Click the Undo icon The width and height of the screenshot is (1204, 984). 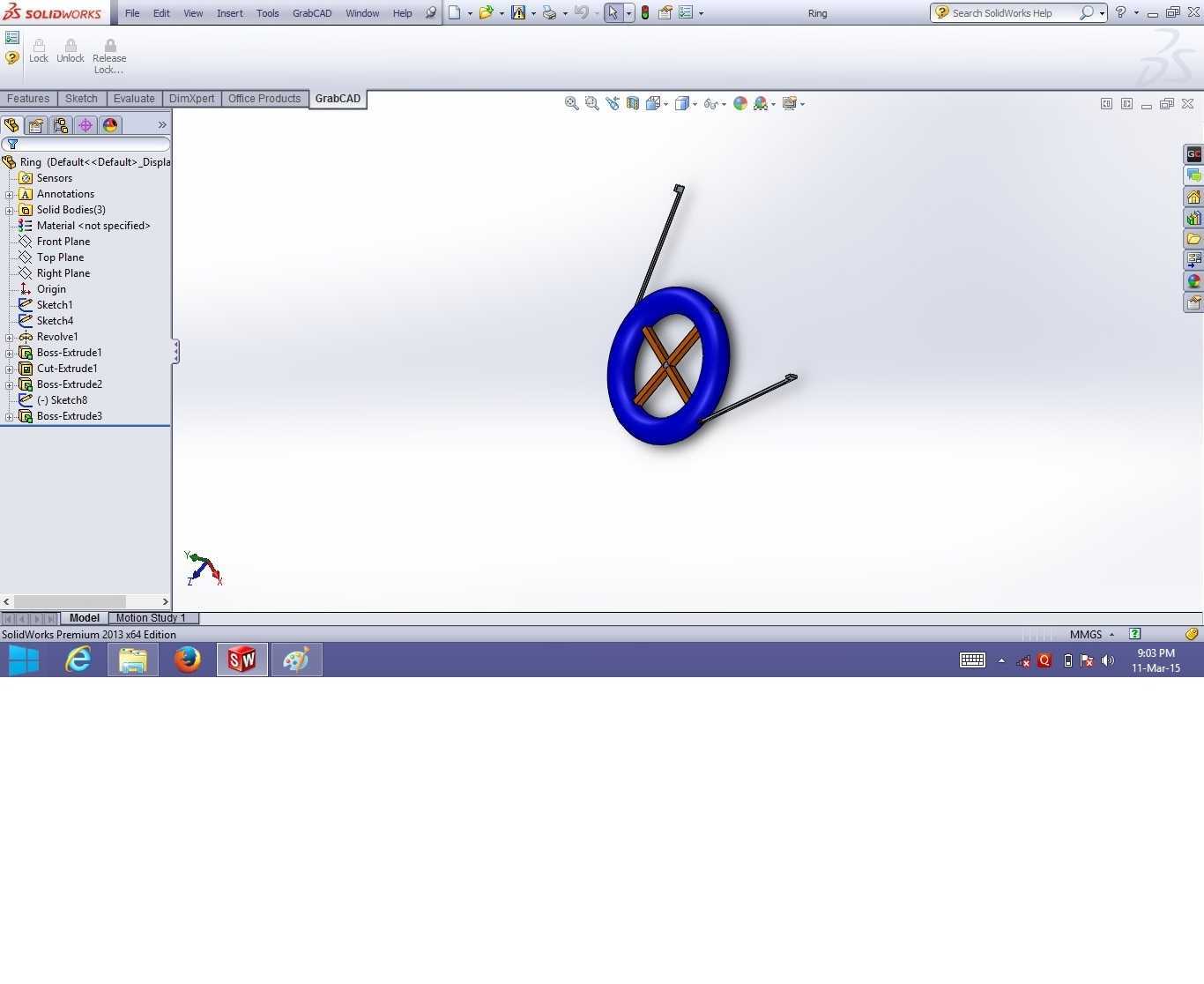[581, 12]
